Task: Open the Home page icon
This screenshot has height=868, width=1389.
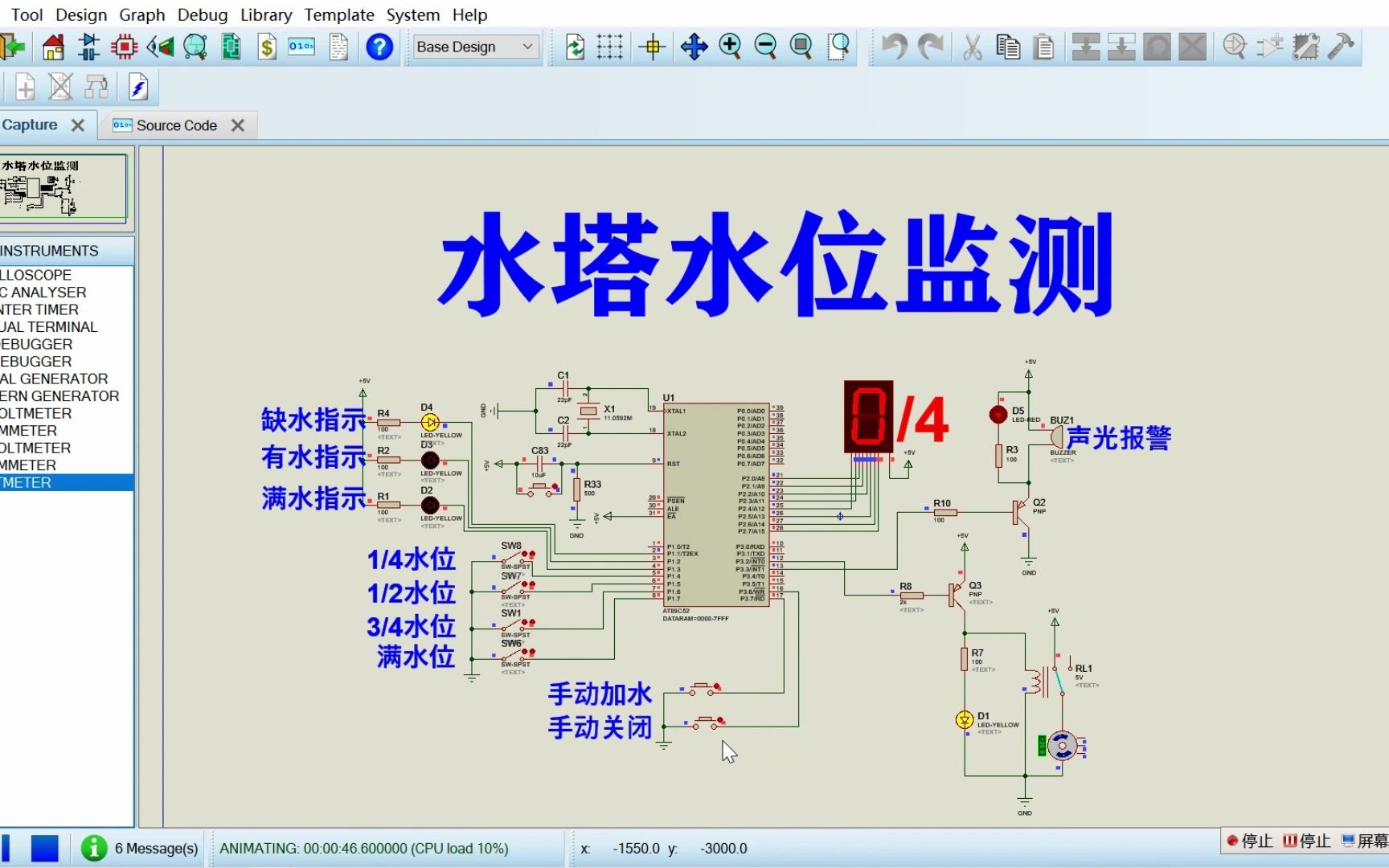Action: click(x=53, y=47)
